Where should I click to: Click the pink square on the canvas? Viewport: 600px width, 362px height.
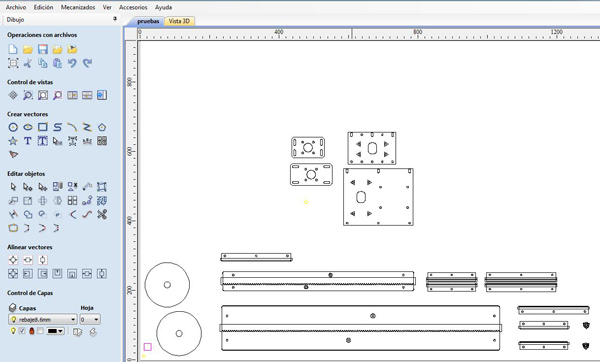[x=148, y=347]
